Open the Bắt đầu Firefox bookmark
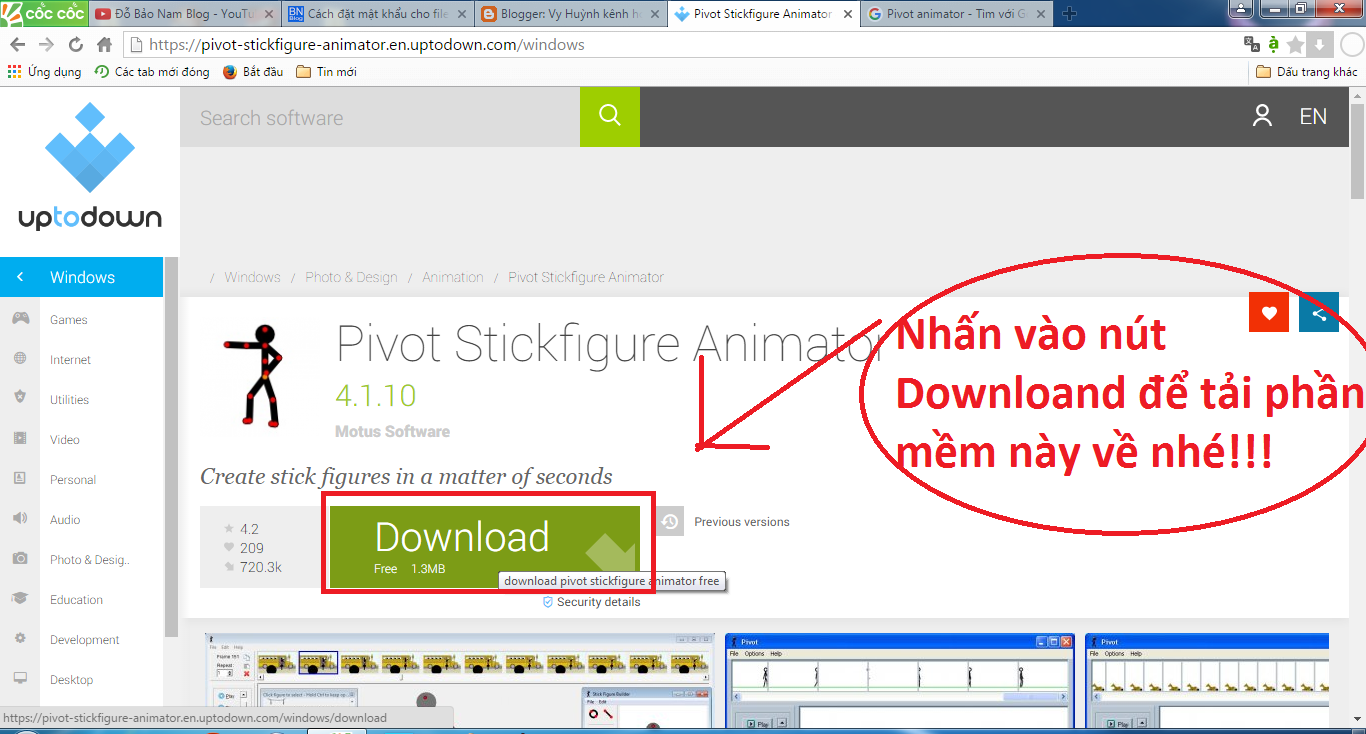The height and width of the screenshot is (734, 1366). pos(253,72)
